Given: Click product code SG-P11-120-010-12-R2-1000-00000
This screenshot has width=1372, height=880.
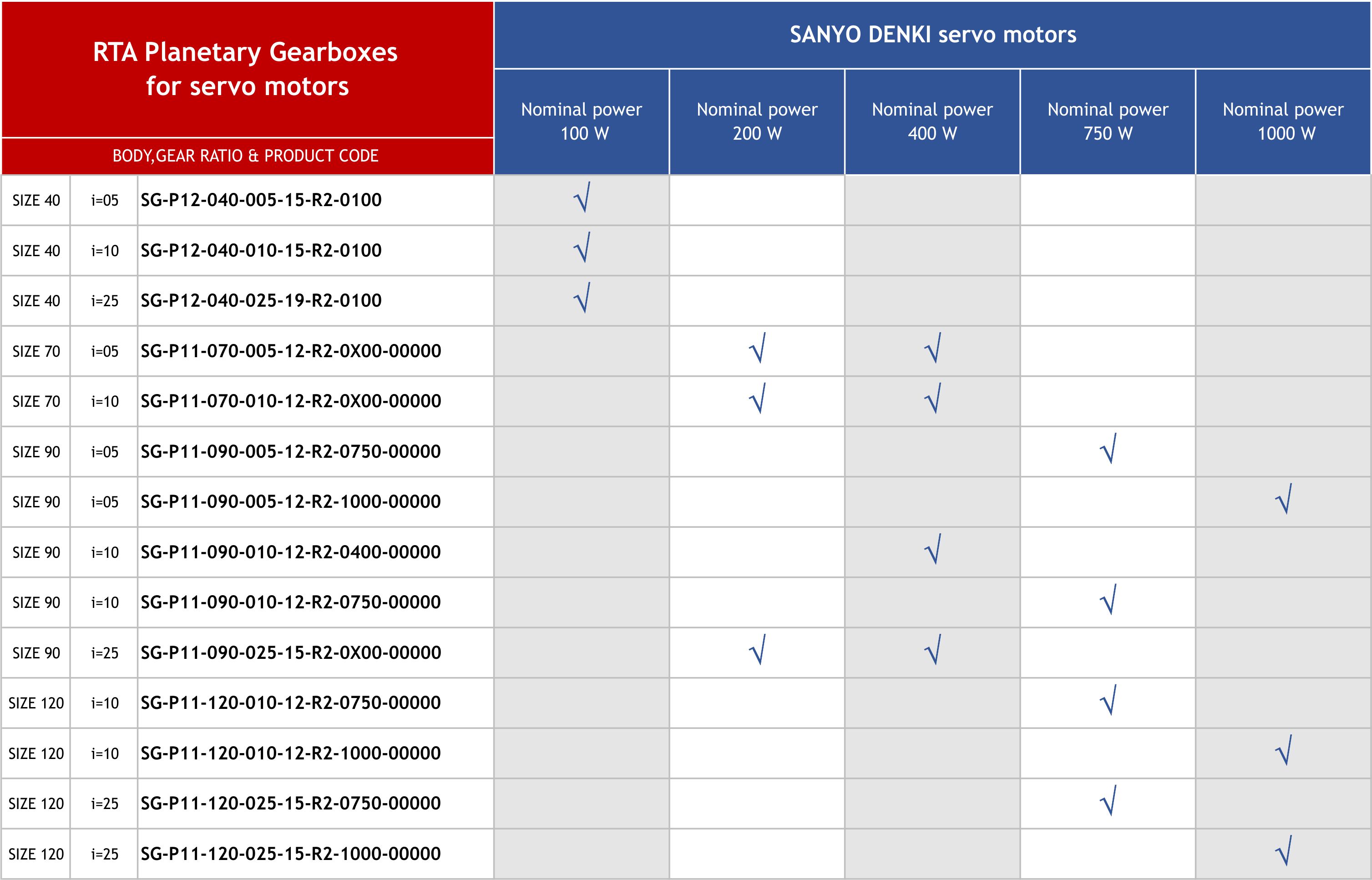Looking at the screenshot, I should (291, 753).
